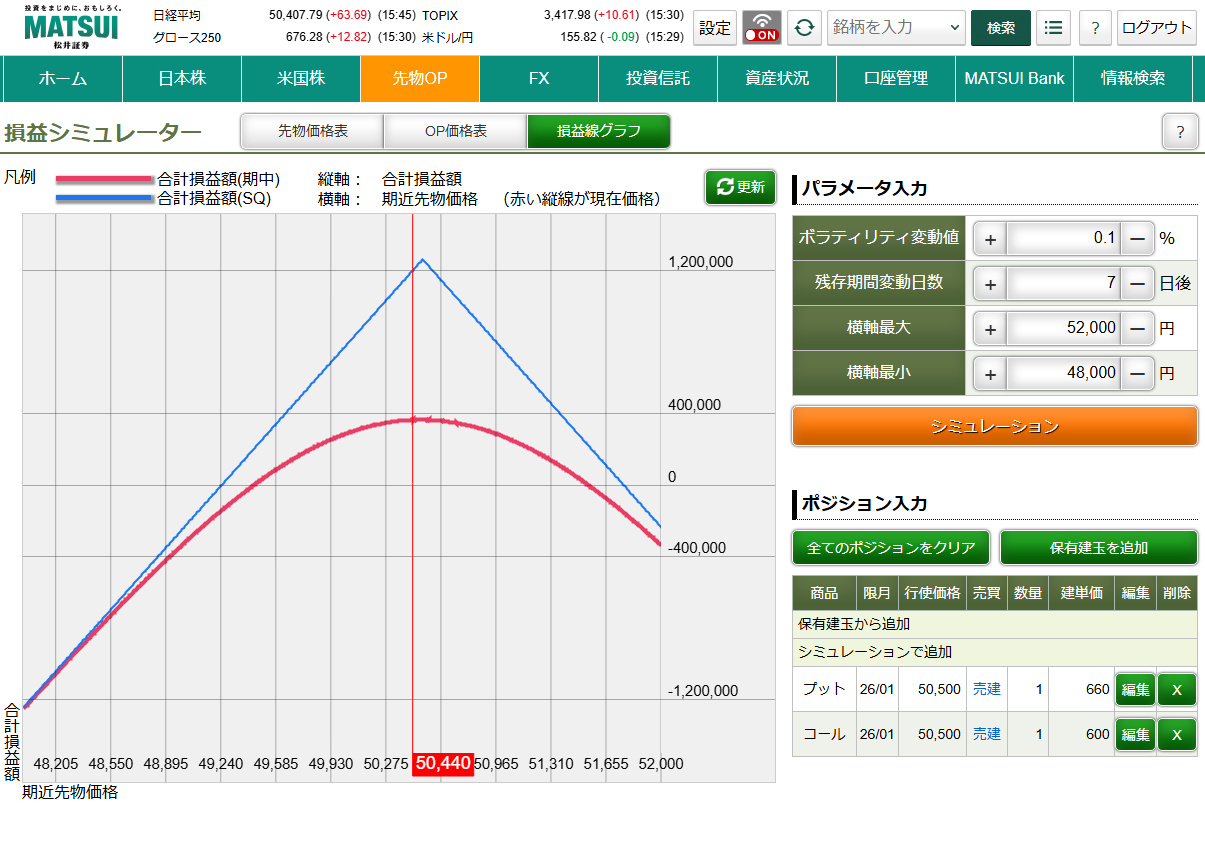Toggle the streaming ON indicator icon
1205x861 pixels.
coord(762,28)
